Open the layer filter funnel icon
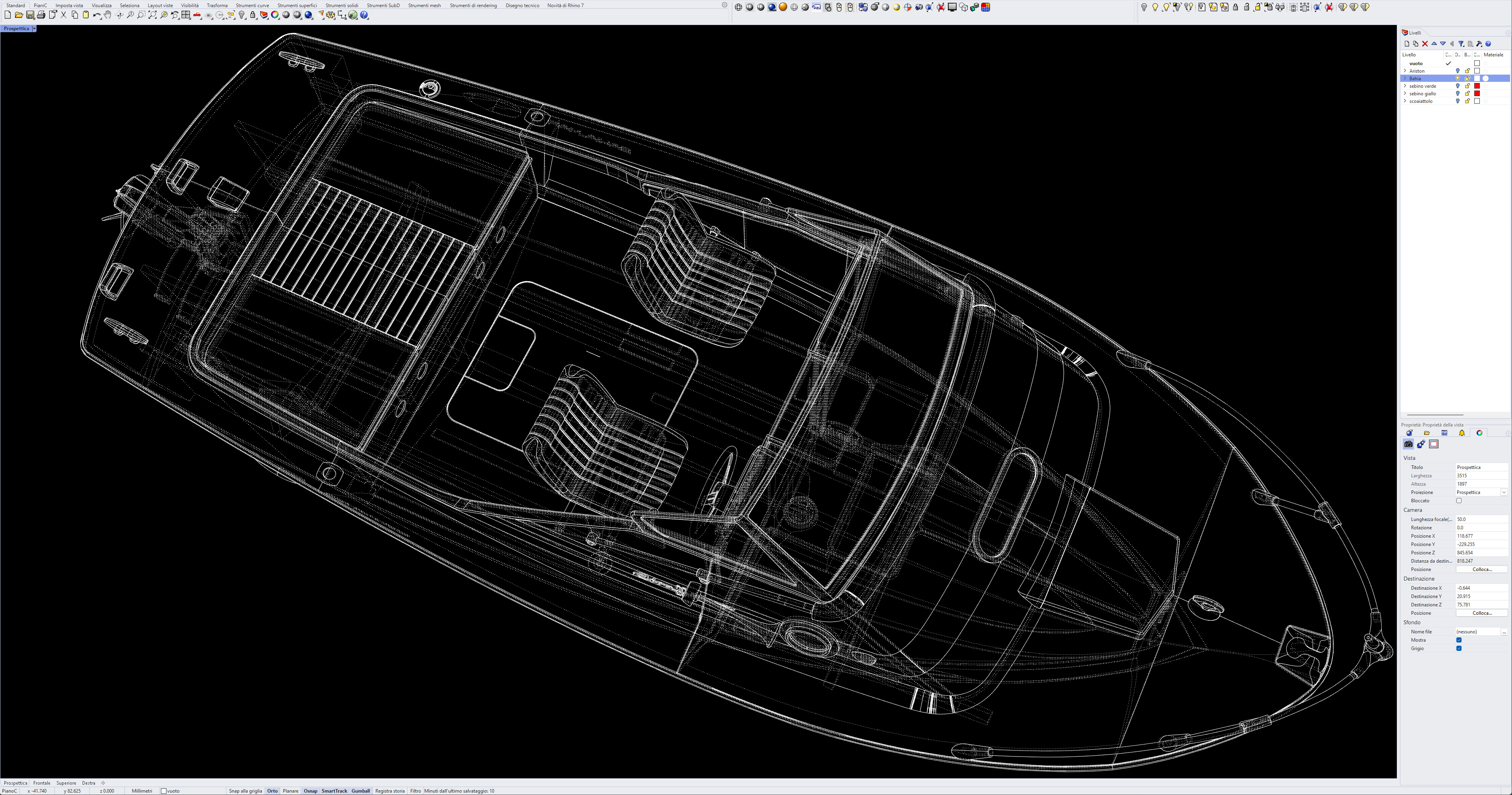 click(x=1461, y=44)
